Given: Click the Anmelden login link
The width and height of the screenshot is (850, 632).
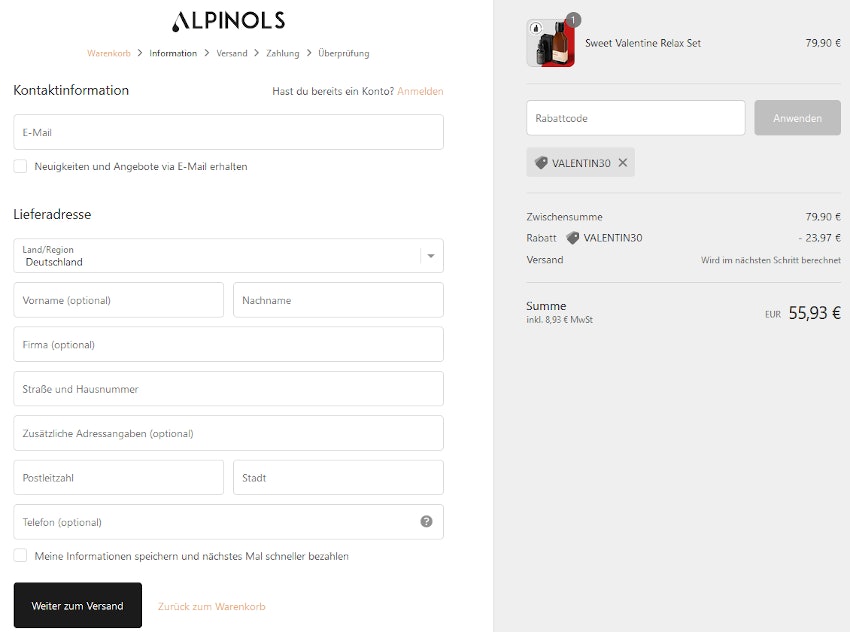Looking at the screenshot, I should coord(420,91).
